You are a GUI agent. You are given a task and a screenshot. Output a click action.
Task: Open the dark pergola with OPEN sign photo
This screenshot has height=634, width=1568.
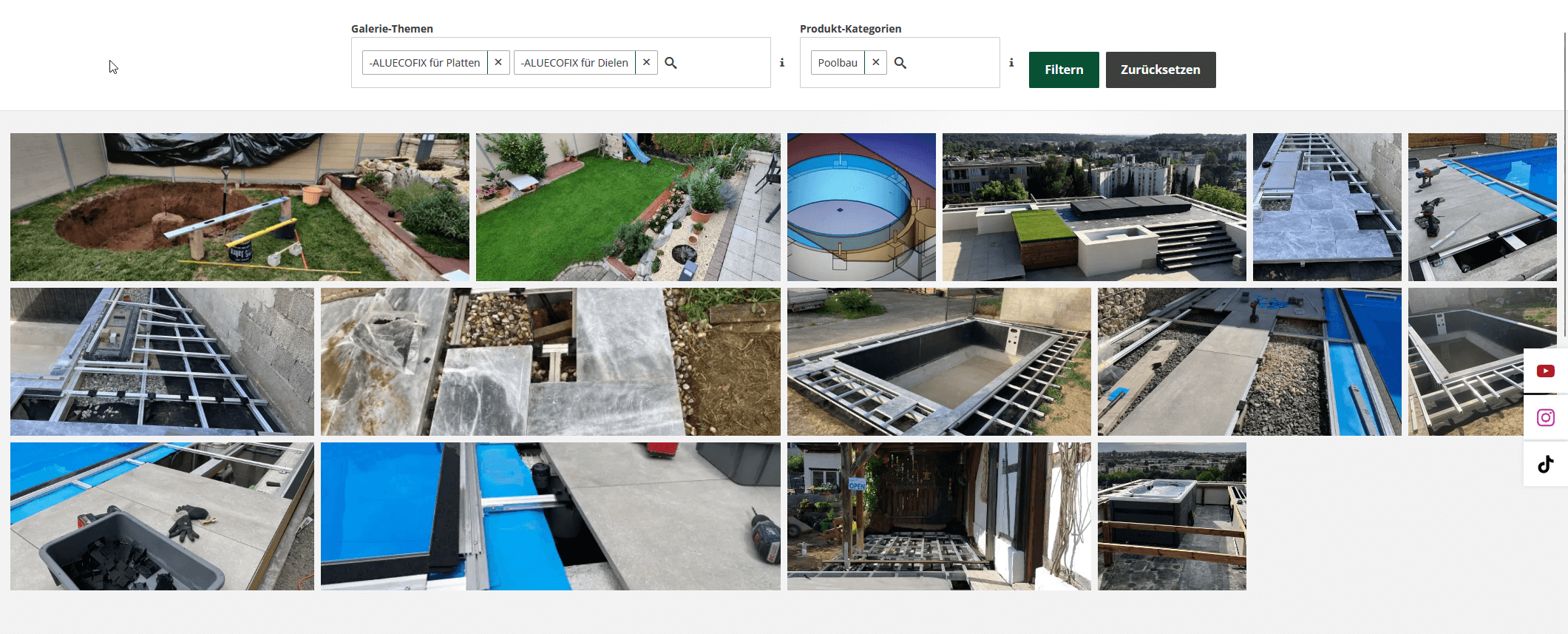939,516
